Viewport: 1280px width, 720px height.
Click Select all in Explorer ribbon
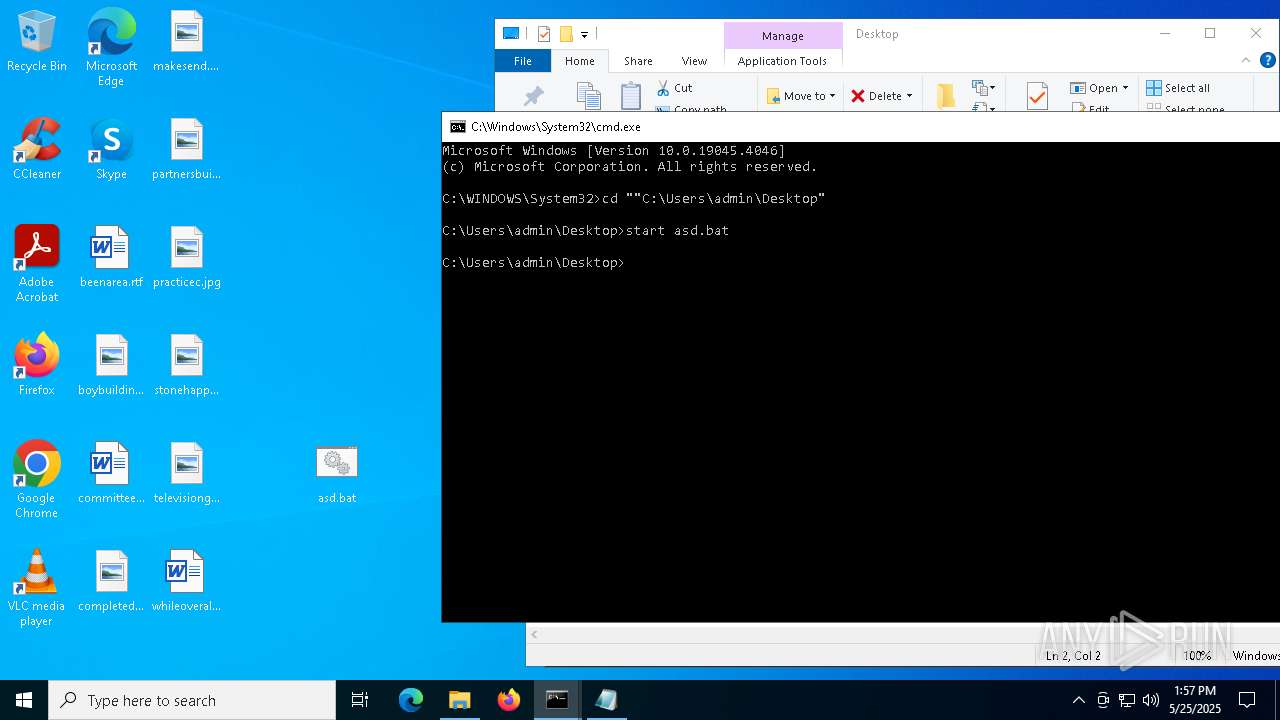point(1178,88)
